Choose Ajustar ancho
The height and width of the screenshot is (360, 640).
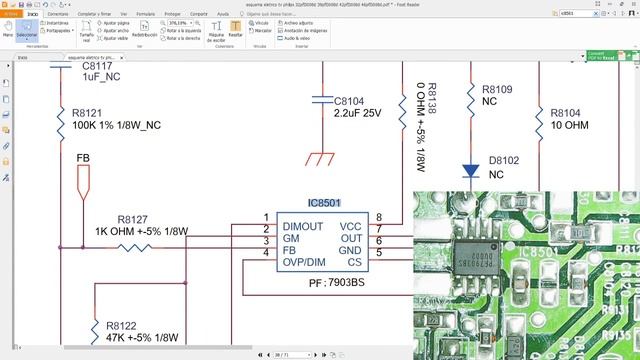pyautogui.click(x=113, y=31)
